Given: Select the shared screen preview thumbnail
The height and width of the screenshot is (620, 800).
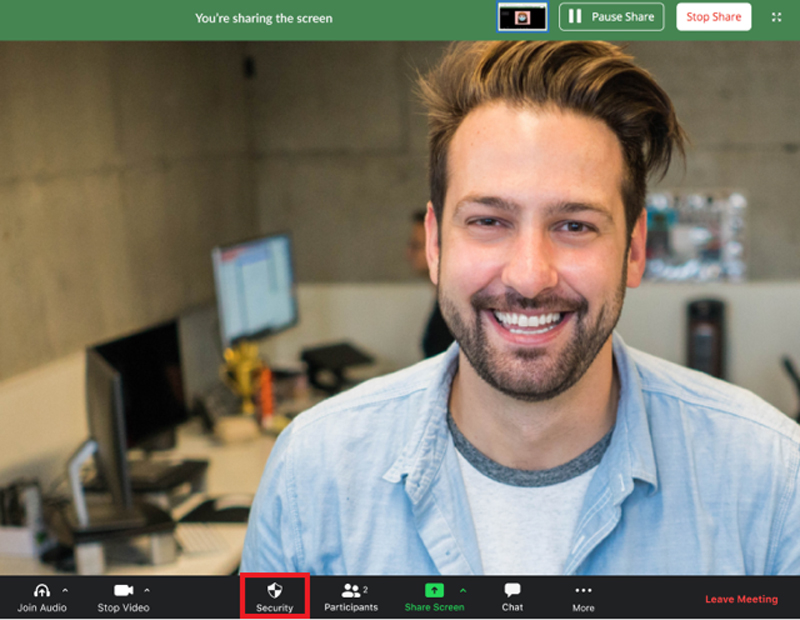Looking at the screenshot, I should [x=522, y=17].
